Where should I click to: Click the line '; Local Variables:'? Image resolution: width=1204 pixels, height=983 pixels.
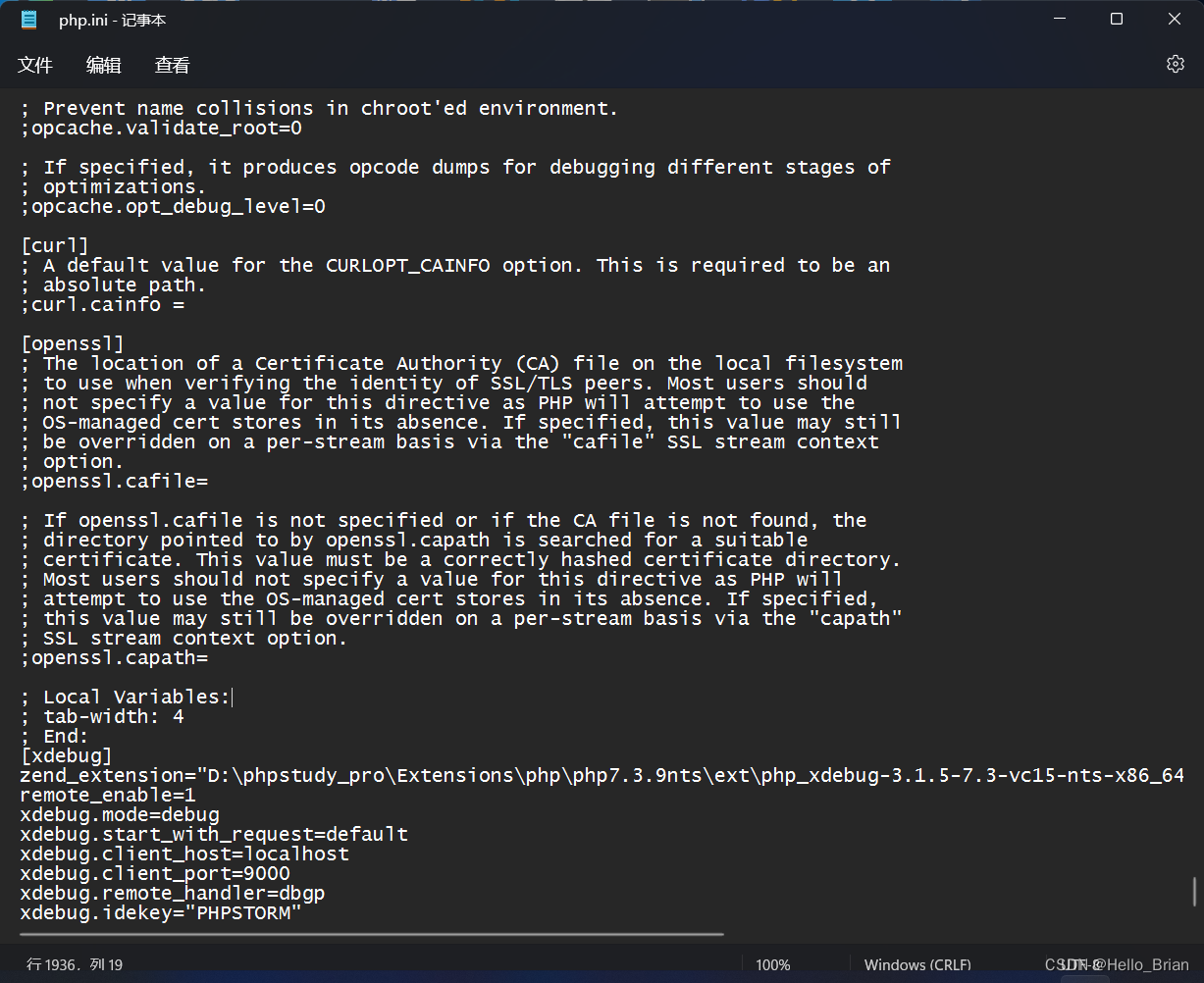(126, 697)
